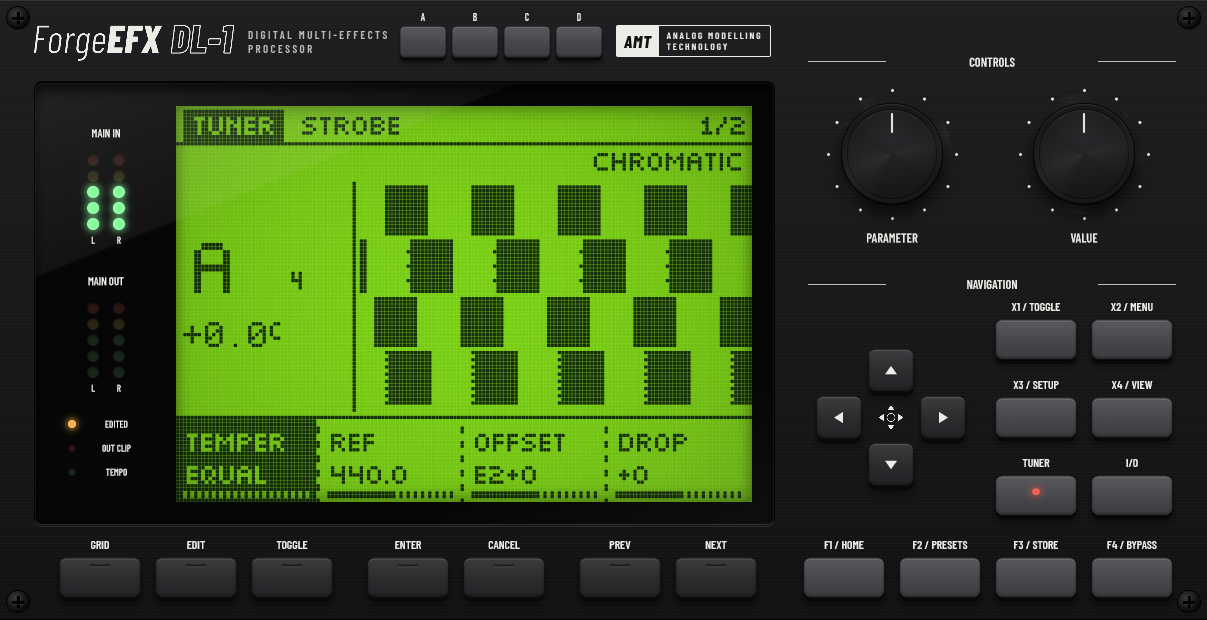
Task: Click the down arrow navigation button
Action: [891, 464]
